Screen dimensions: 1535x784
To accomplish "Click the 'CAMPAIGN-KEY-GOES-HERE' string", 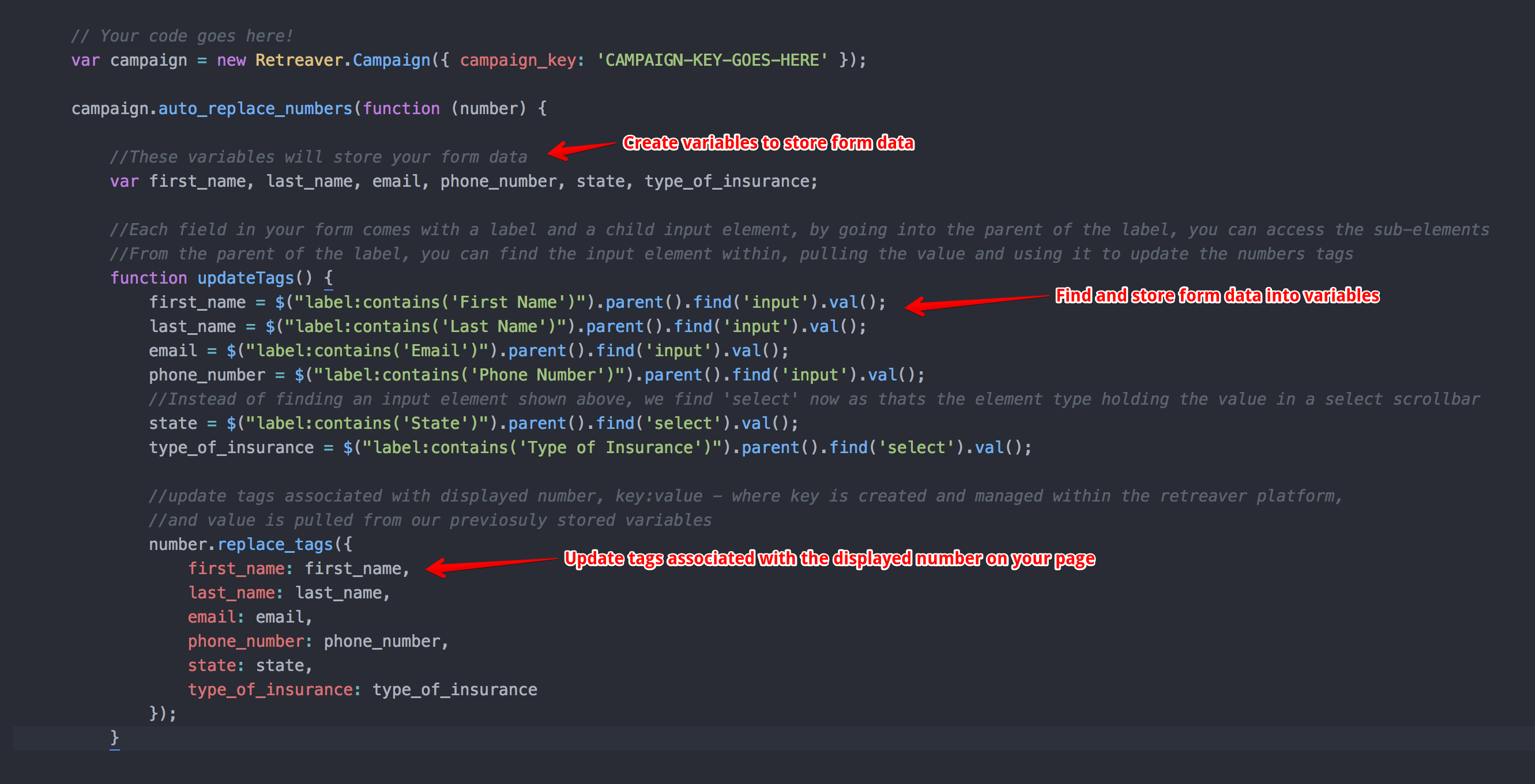I will pyautogui.click(x=712, y=60).
